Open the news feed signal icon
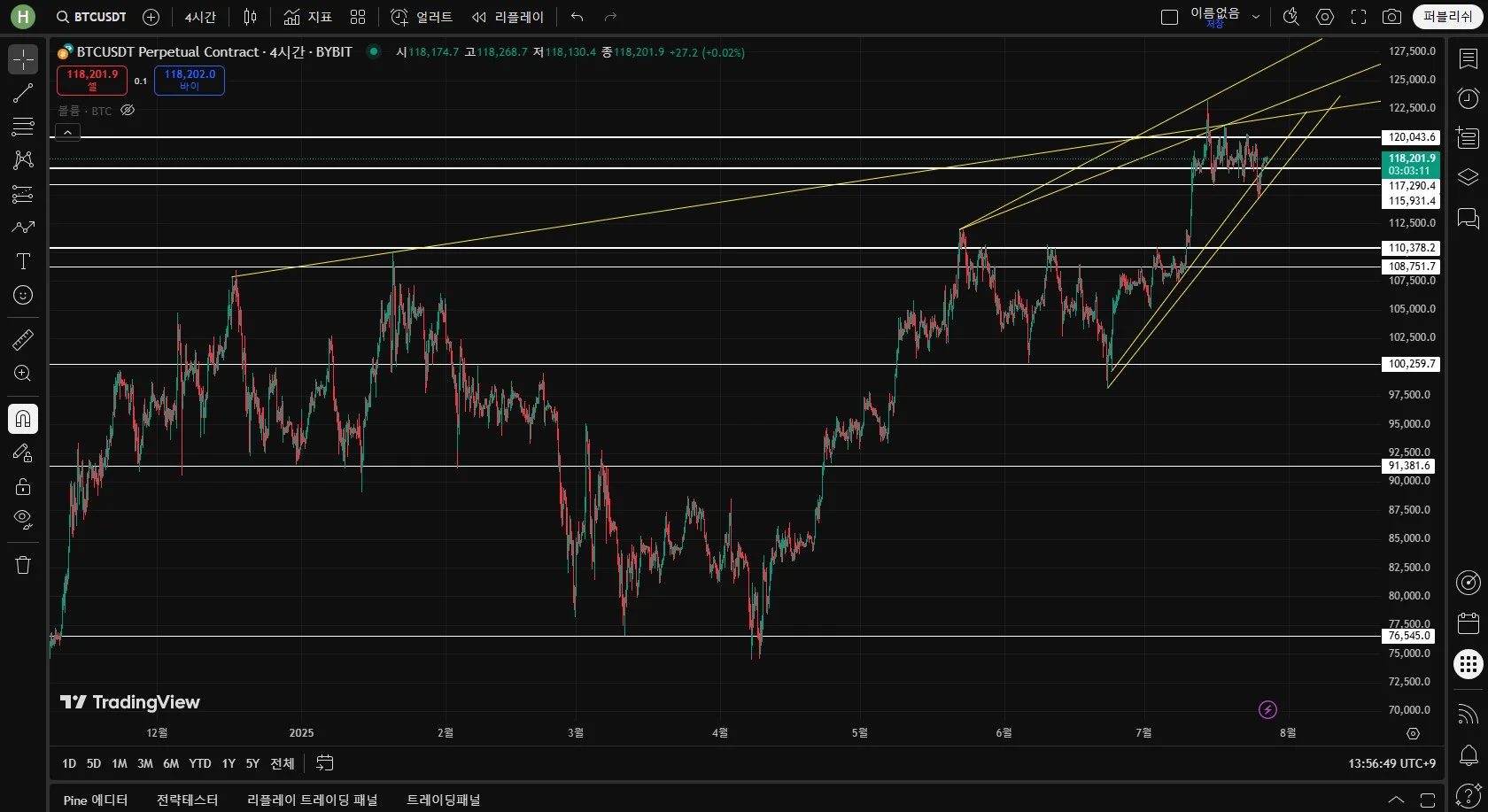1488x812 pixels. [1469, 714]
